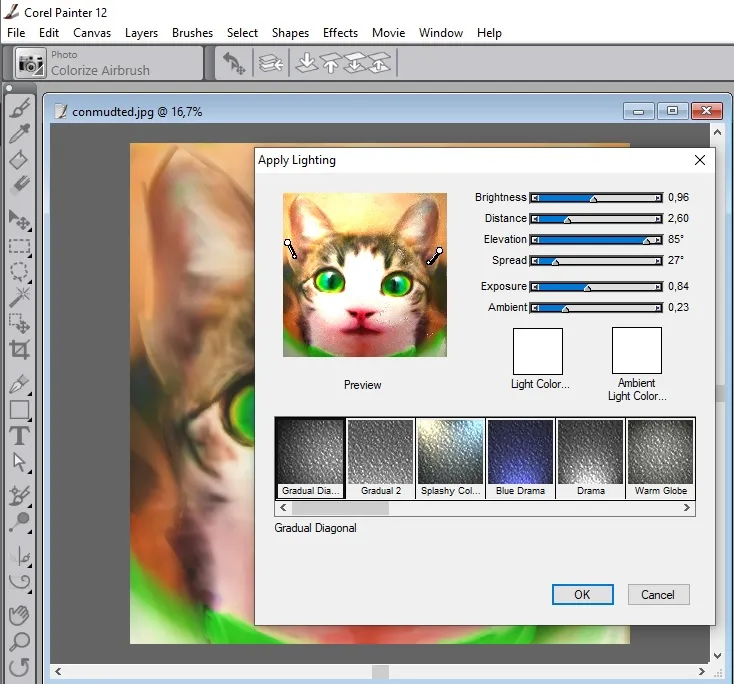The width and height of the screenshot is (734, 684).
Task: Click Cancel in Apply Lighting dialog
Action: click(658, 595)
